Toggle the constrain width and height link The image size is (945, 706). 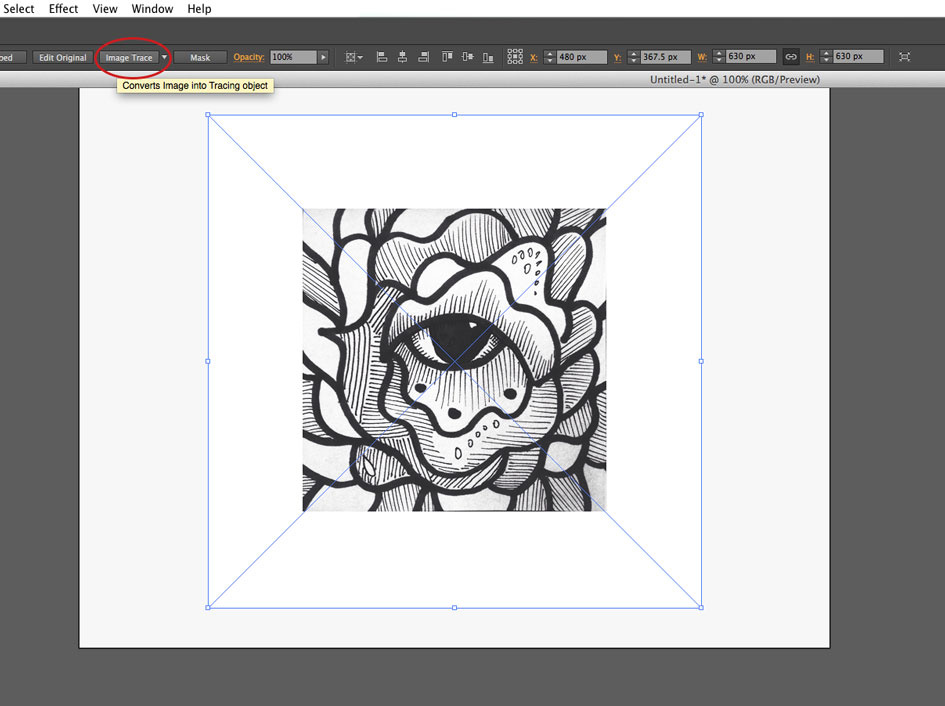(791, 57)
